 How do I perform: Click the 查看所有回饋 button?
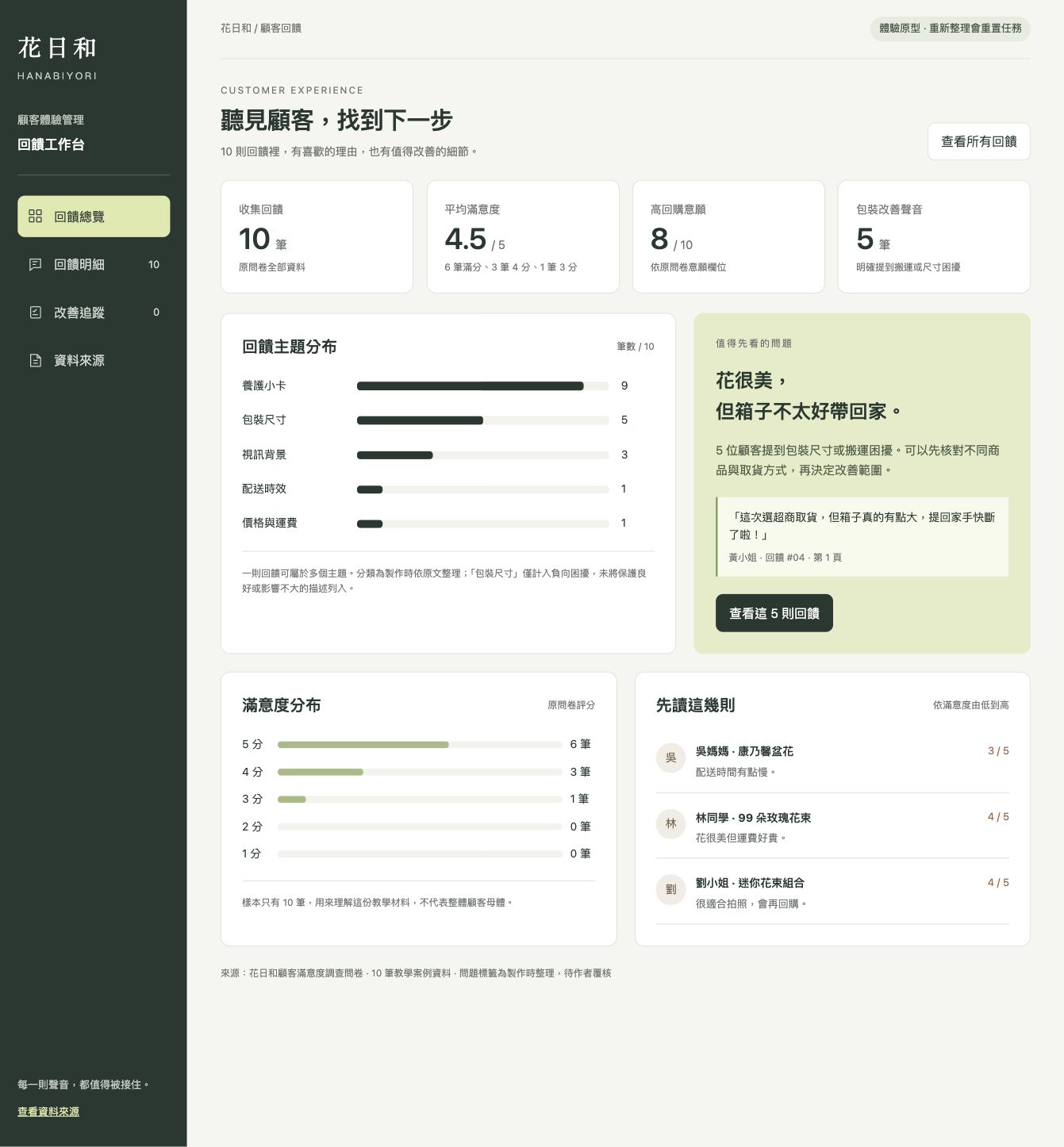pyautogui.click(x=978, y=142)
